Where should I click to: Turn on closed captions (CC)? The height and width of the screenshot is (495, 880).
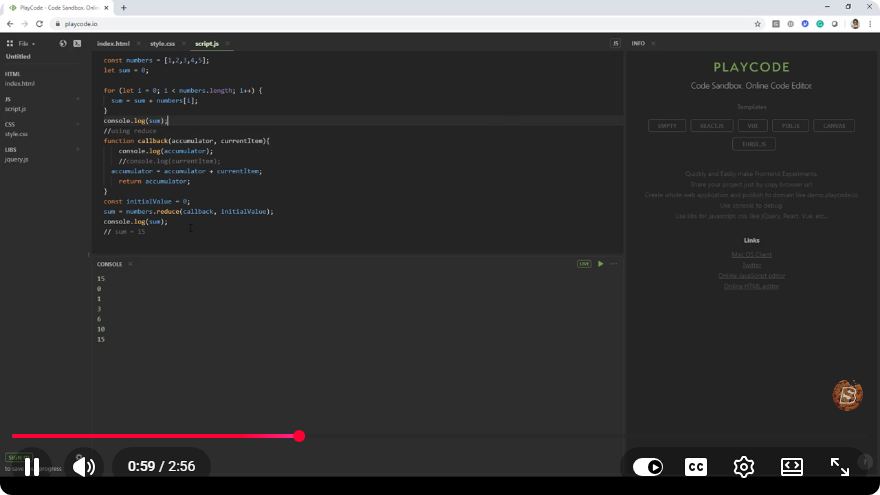[x=696, y=467]
